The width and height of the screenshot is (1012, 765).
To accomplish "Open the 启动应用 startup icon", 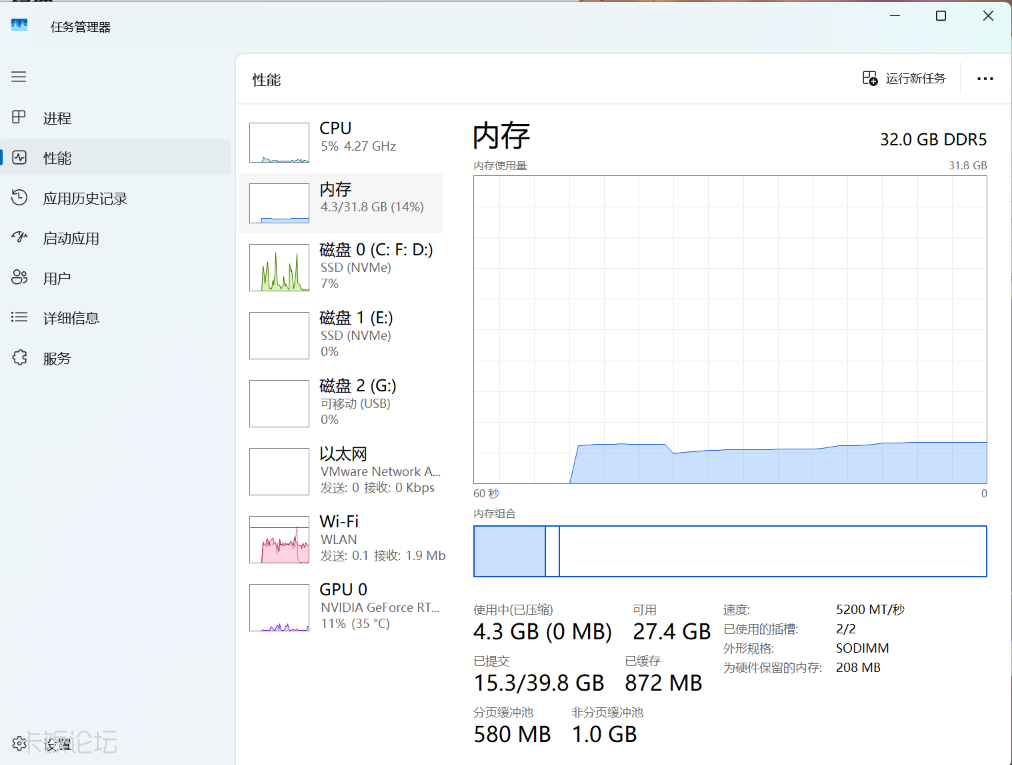I will click(x=19, y=238).
